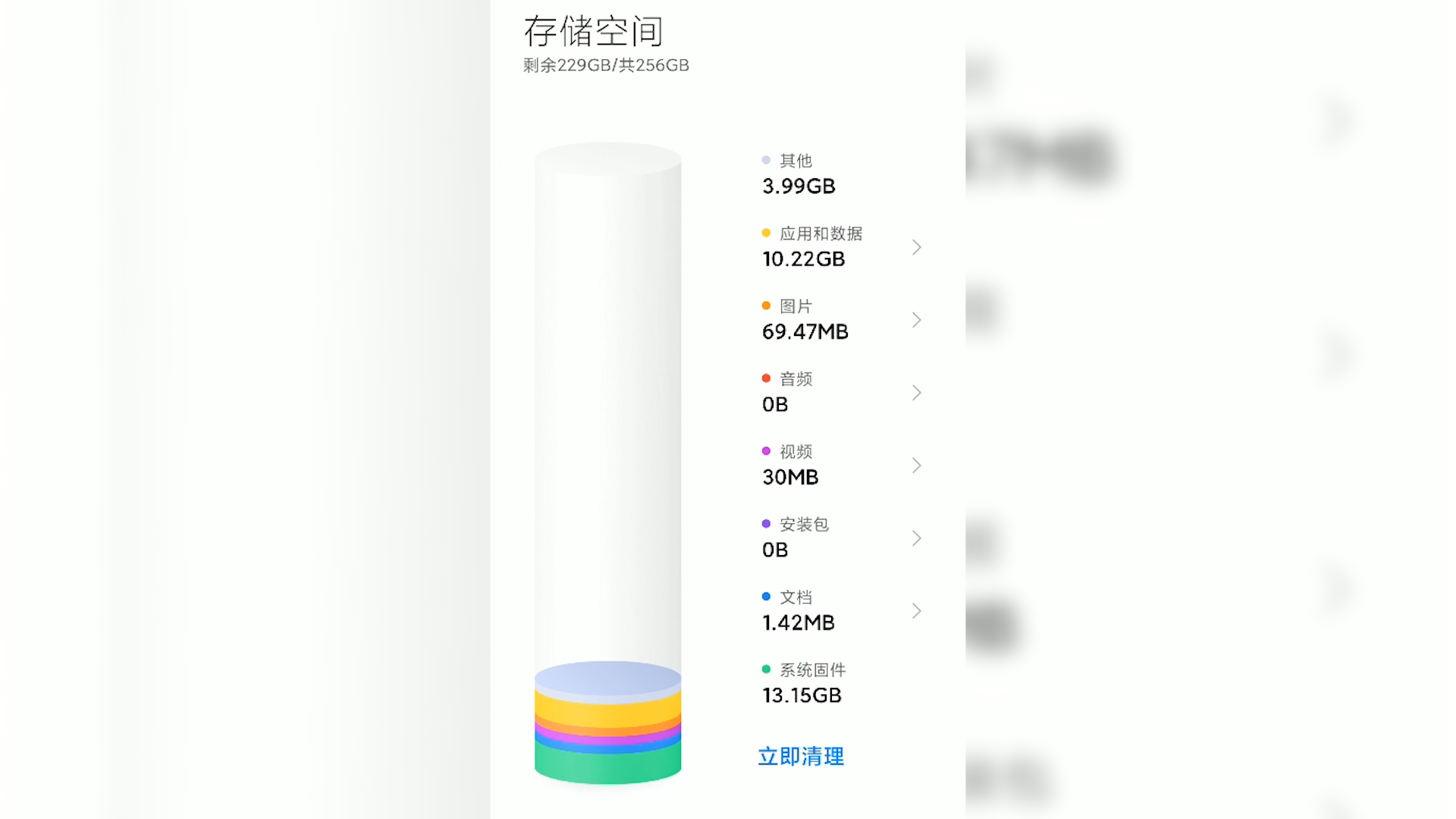Click the red dot beside 音频
The height and width of the screenshot is (819, 1456).
(766, 378)
